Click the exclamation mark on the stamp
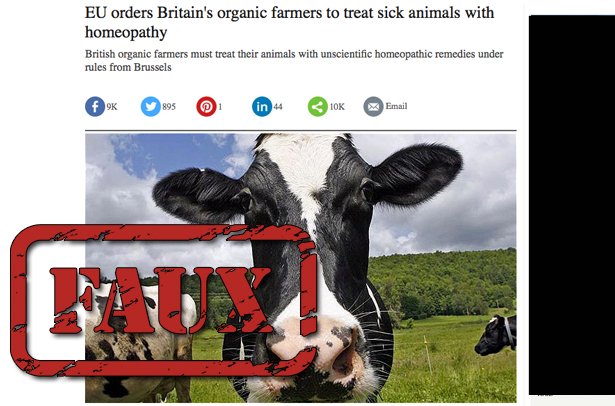The height and width of the screenshot is (406, 615). [309, 292]
